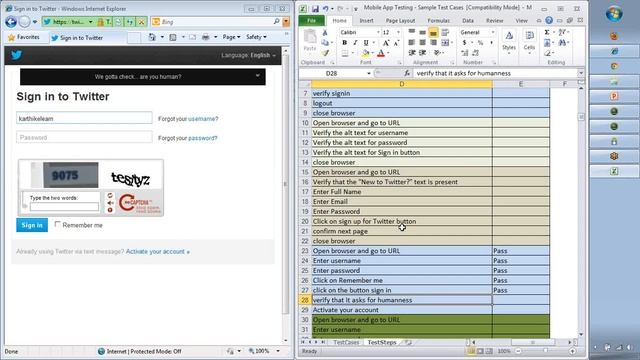This screenshot has height=360, width=640.
Task: Toggle bold formatting in Excel
Action: [344, 42]
